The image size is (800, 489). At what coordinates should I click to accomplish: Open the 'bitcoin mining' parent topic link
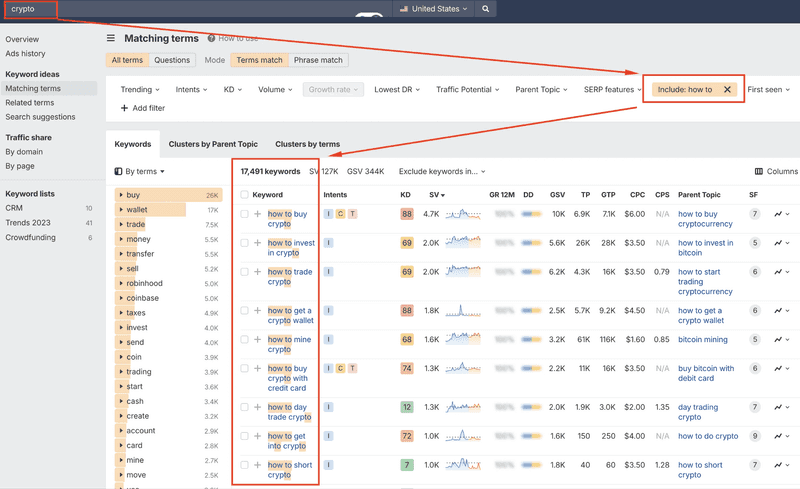tap(703, 339)
